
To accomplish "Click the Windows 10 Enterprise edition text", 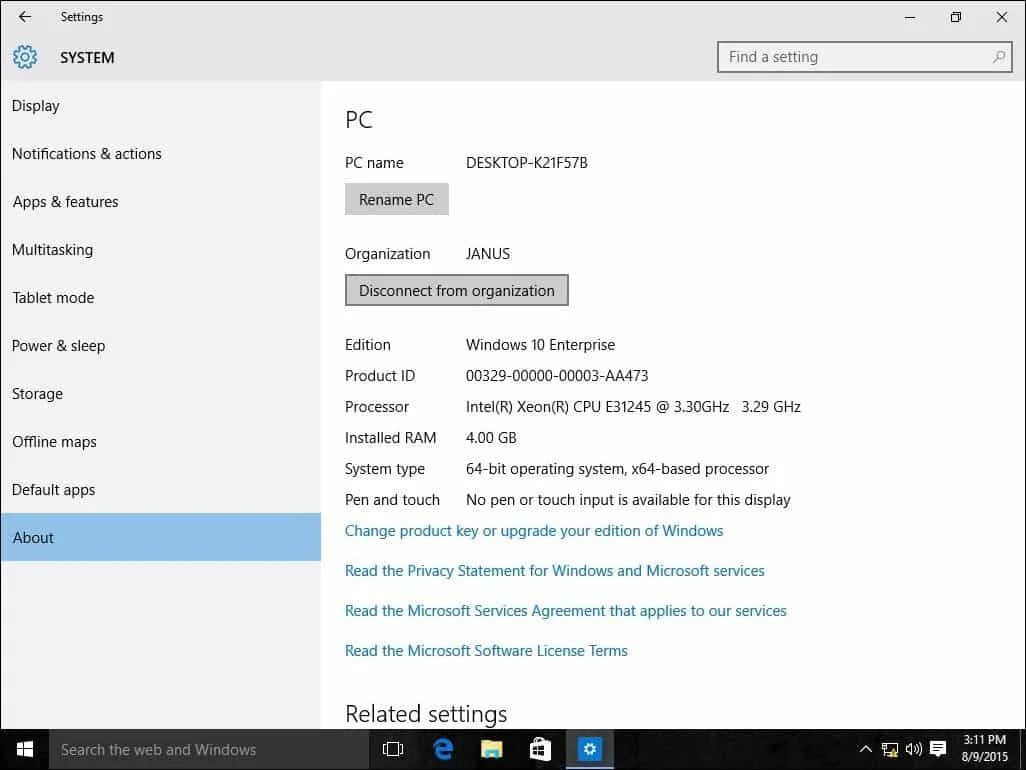I will click(x=540, y=345).
